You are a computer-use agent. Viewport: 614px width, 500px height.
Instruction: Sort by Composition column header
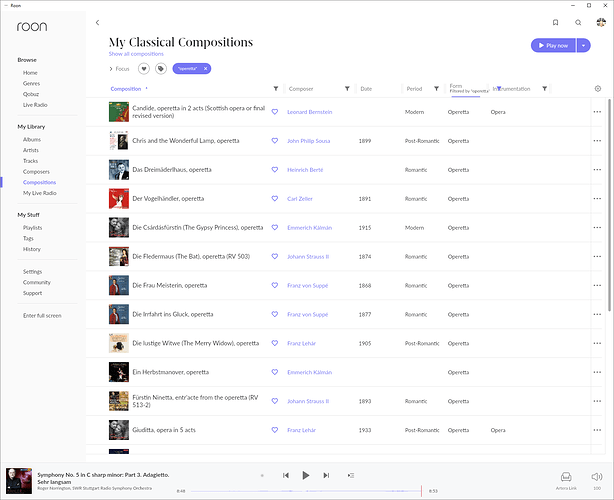(126, 89)
